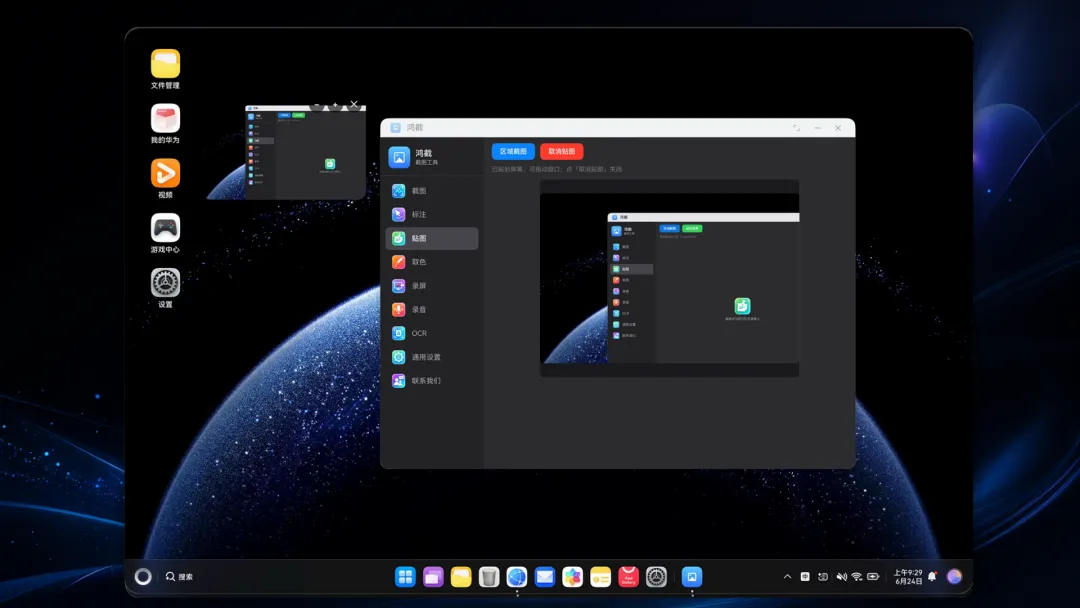This screenshot has height=608, width=1080.
Task: Click the 鸿截 app logo in sidebar header
Action: (399, 157)
